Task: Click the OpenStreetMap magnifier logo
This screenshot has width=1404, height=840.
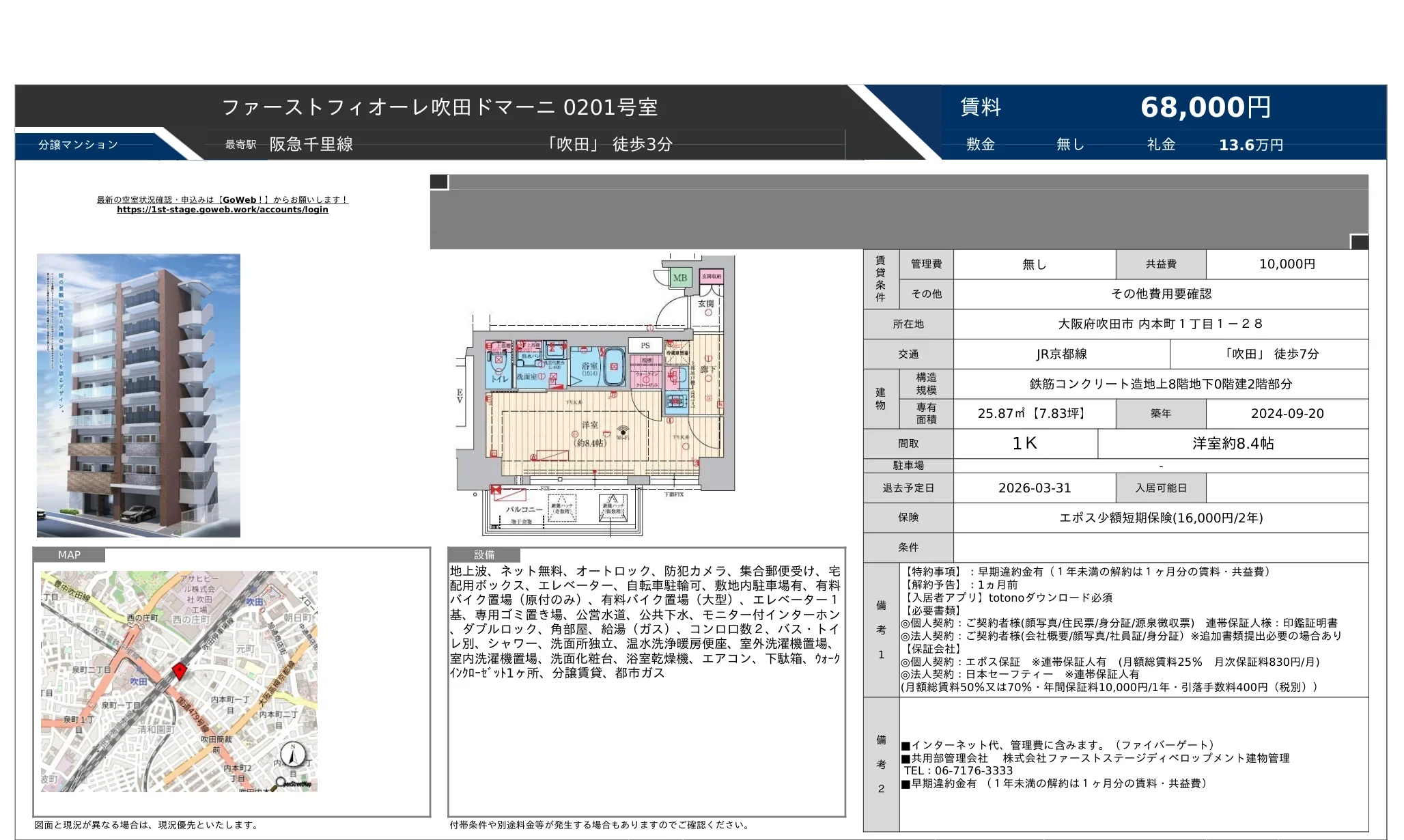Action: click(281, 783)
